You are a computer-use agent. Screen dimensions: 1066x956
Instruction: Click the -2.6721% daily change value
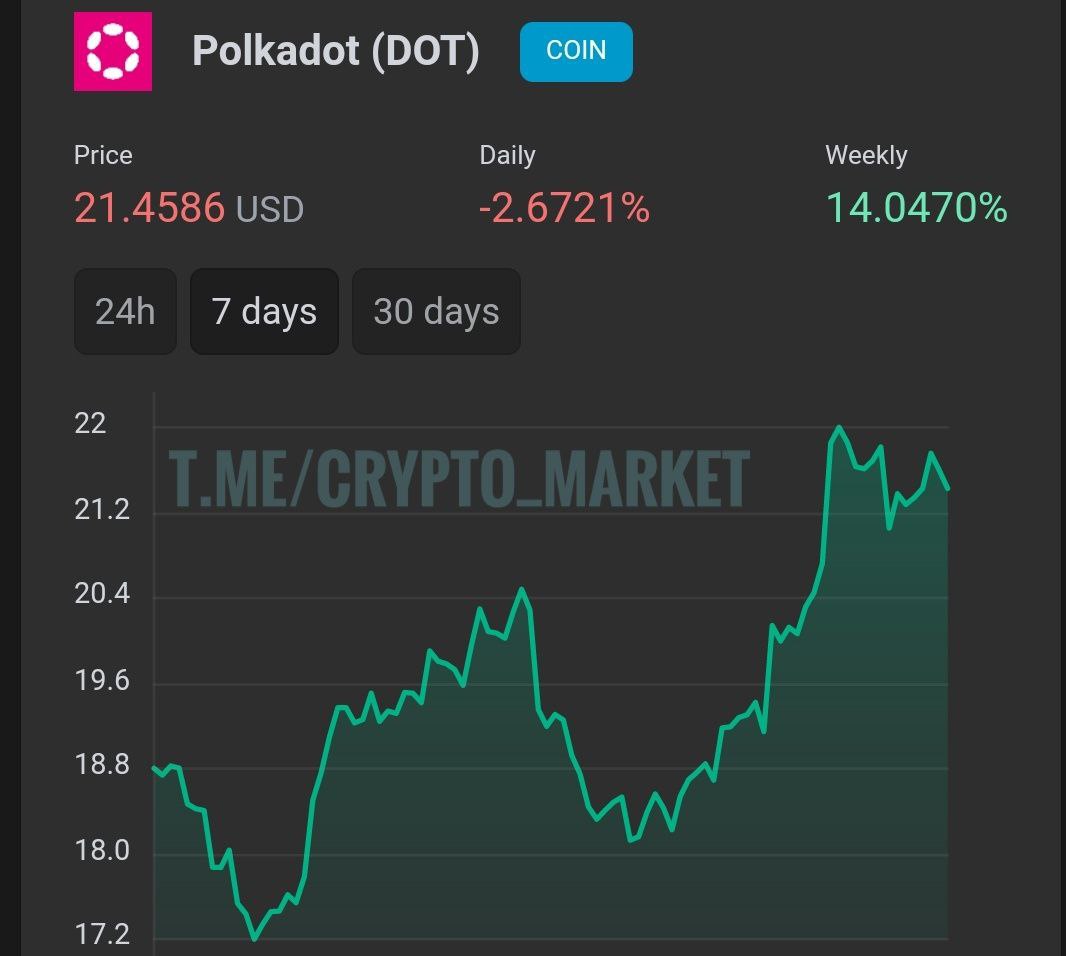pyautogui.click(x=564, y=208)
